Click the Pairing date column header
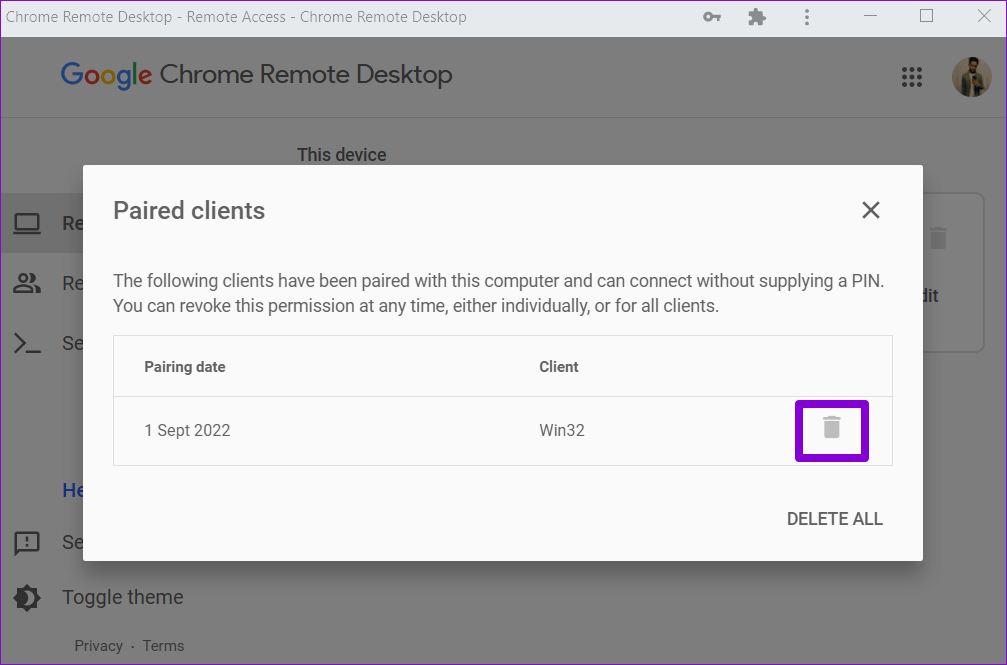Image resolution: width=1007 pixels, height=665 pixels. [x=185, y=367]
